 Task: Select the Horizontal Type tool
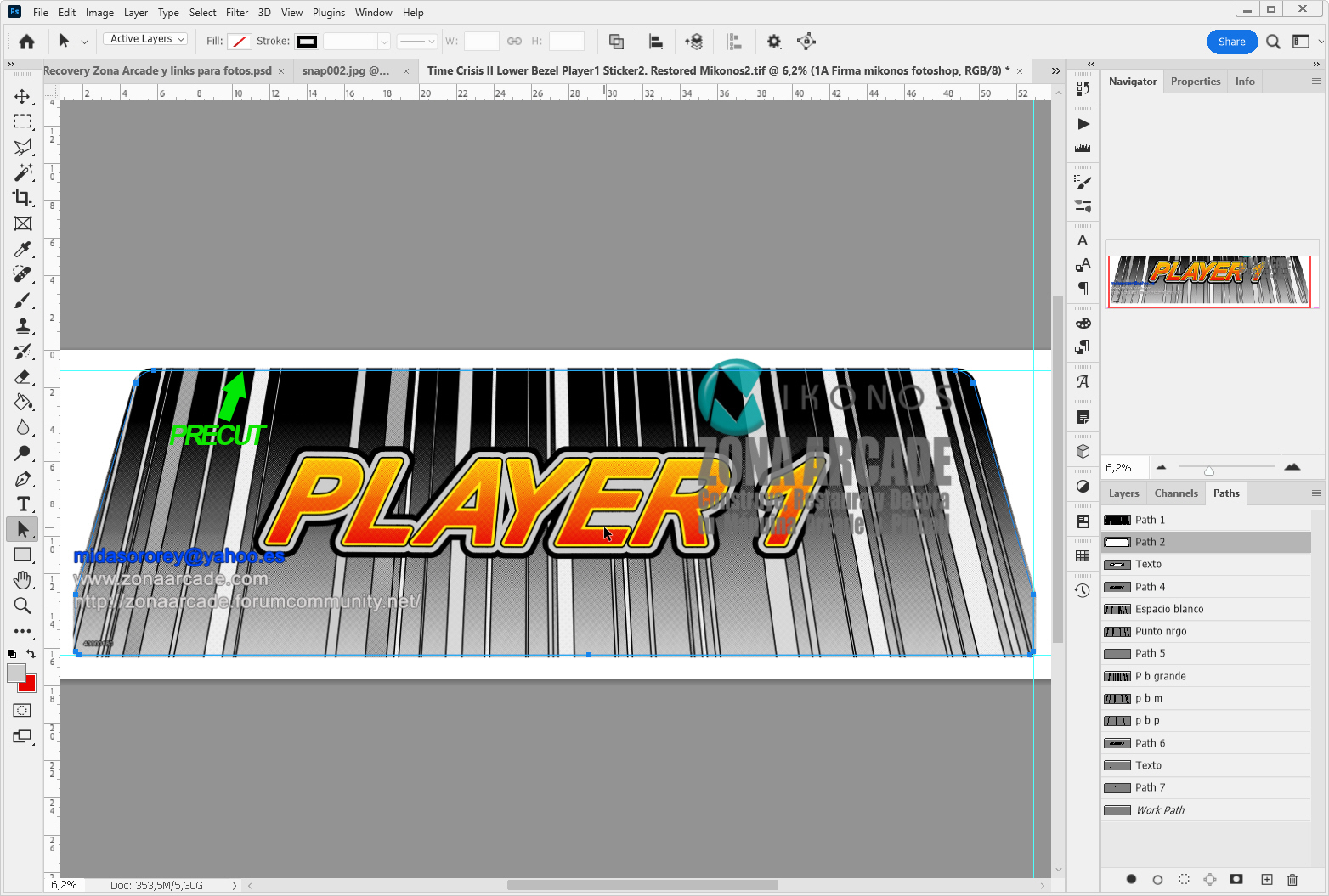pyautogui.click(x=22, y=504)
